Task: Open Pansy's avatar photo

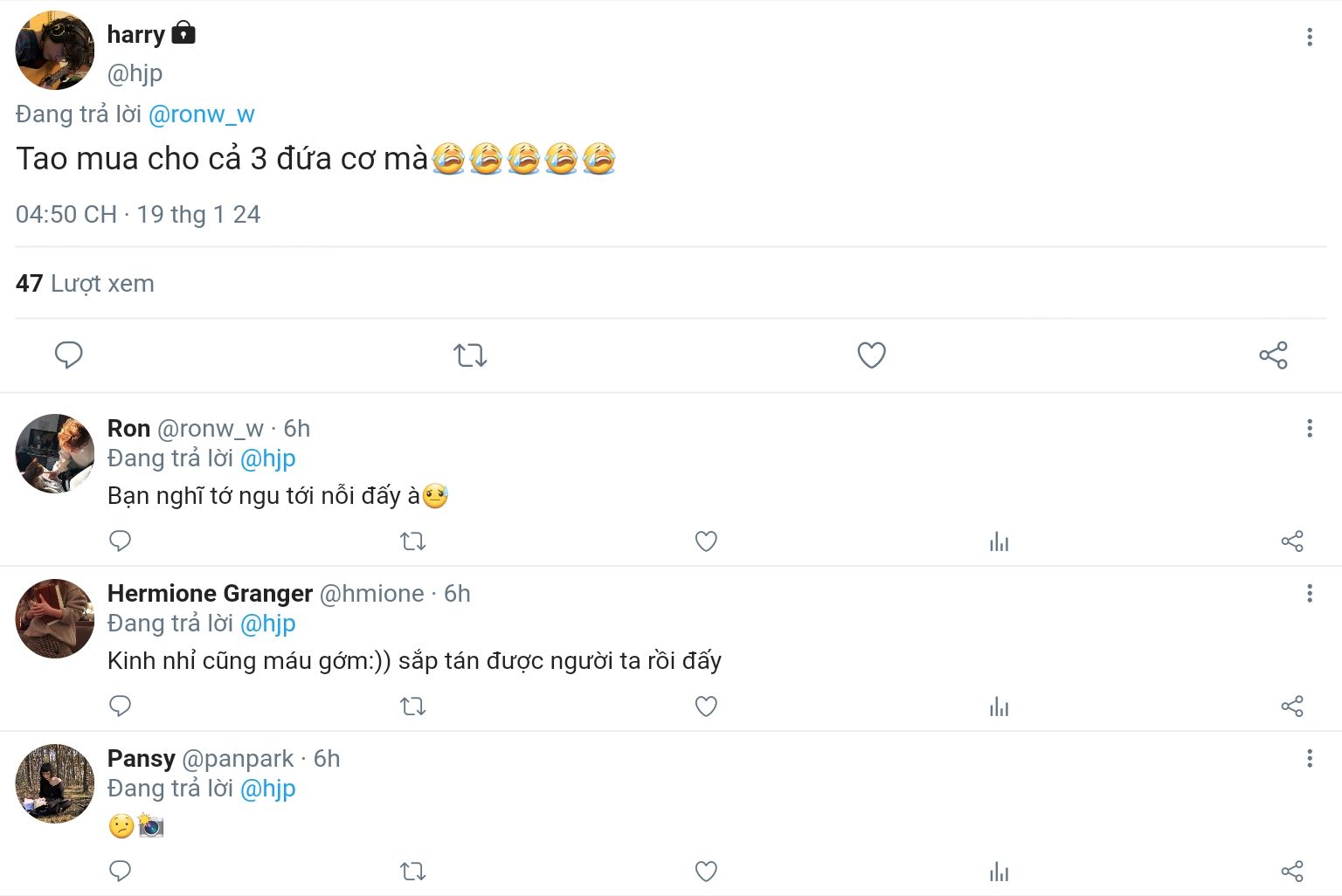Action: click(54, 783)
